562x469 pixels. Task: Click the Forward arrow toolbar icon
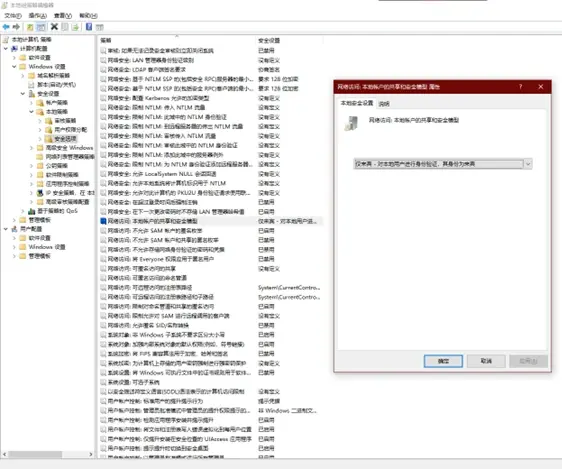point(16,27)
